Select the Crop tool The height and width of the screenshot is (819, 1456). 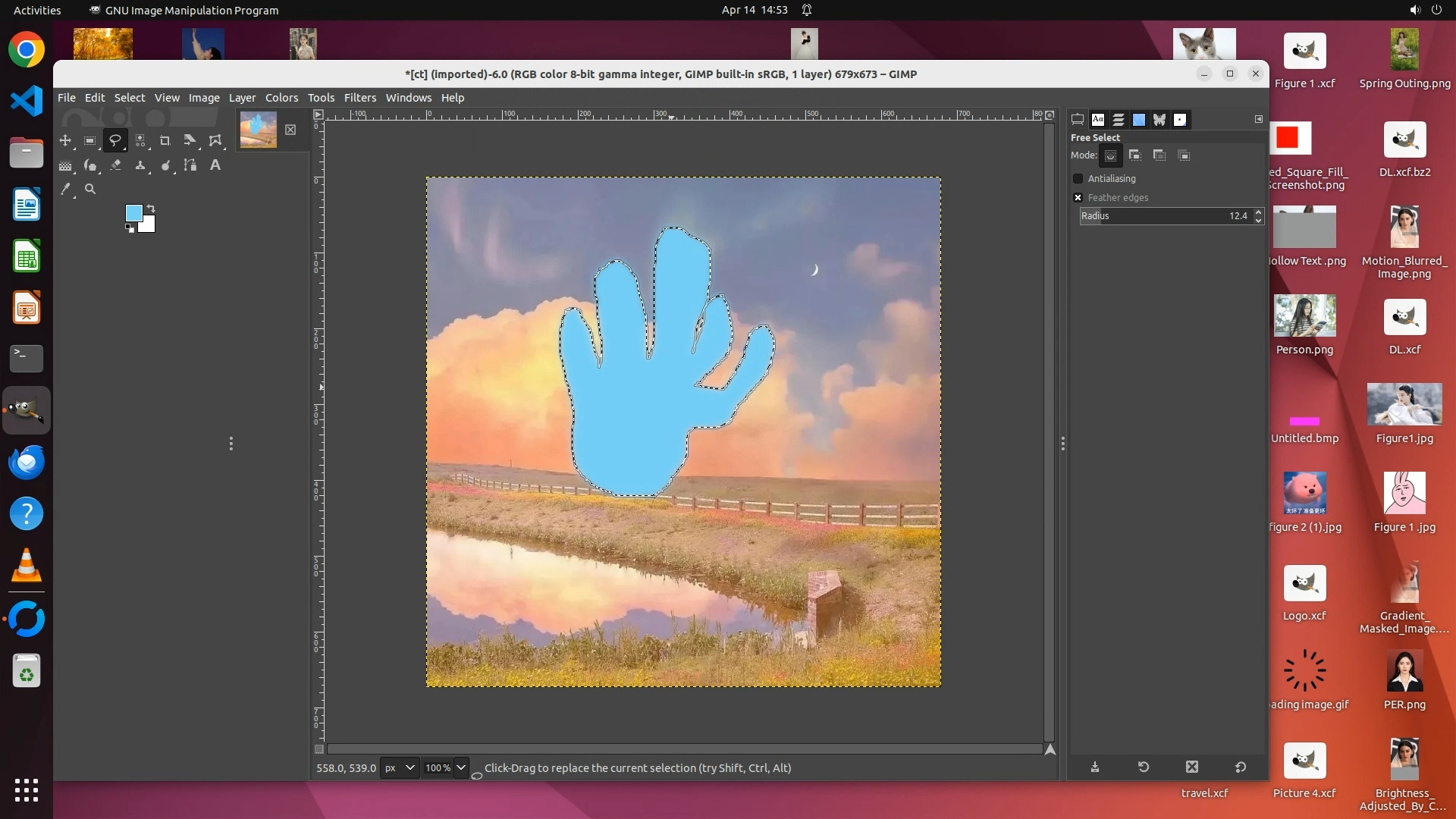165,141
